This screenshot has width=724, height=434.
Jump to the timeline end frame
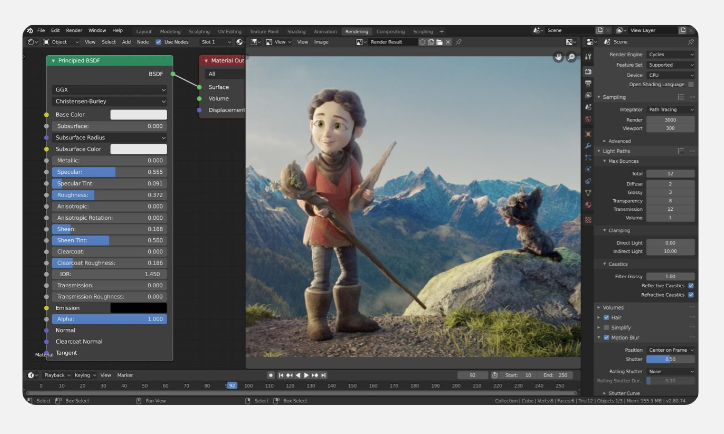[324, 375]
